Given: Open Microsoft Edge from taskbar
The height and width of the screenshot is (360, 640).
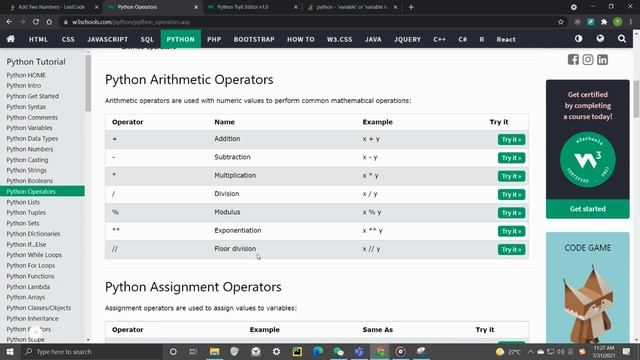Looking at the screenshot, I should click(318, 351).
